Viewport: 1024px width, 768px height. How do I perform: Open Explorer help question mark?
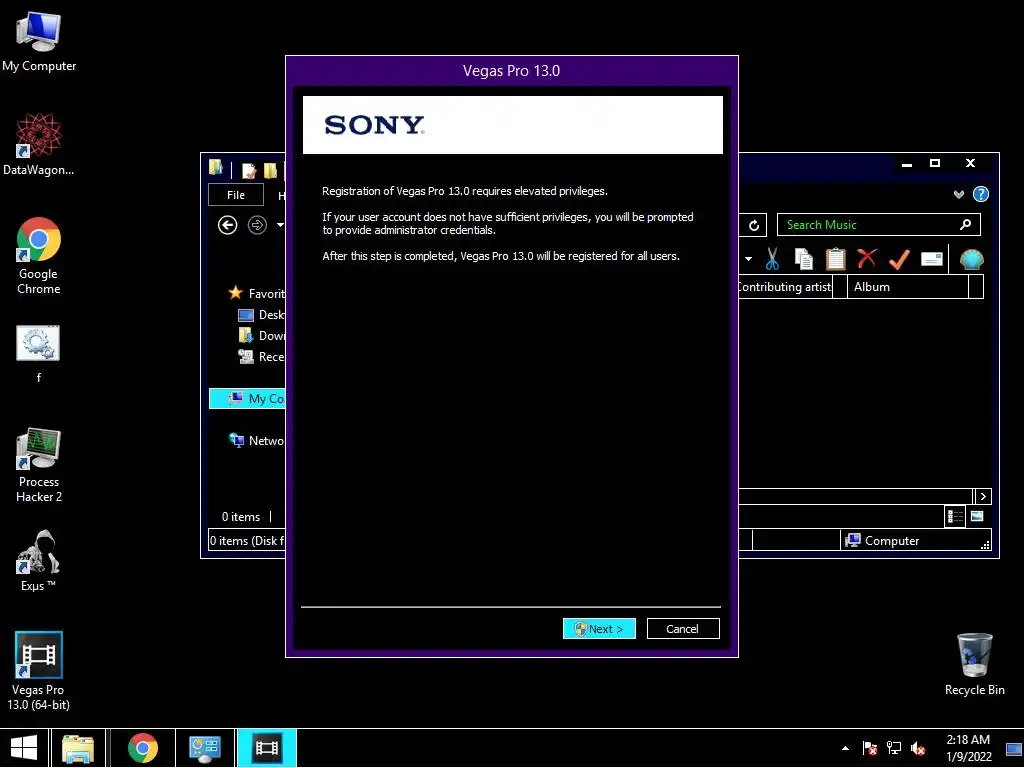click(981, 195)
